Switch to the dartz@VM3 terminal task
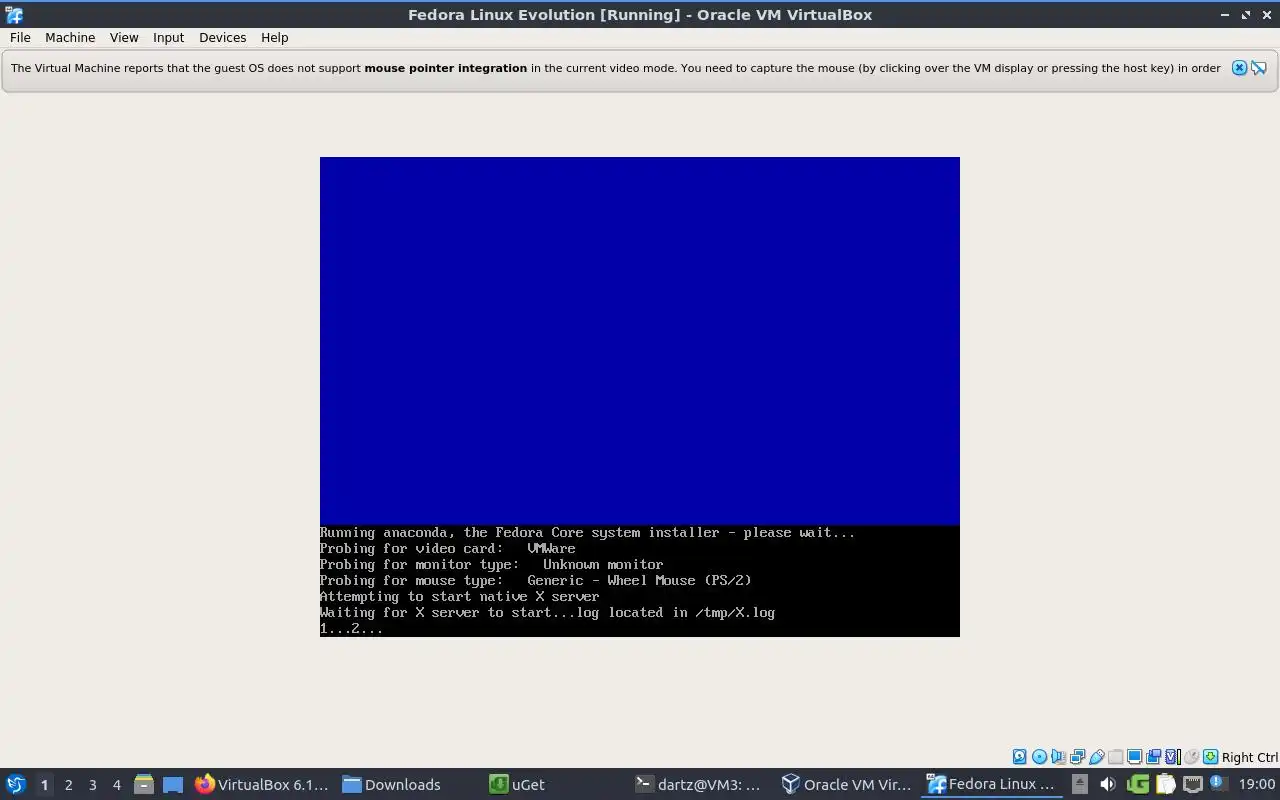Viewport: 1280px width, 800px height. tap(698, 784)
